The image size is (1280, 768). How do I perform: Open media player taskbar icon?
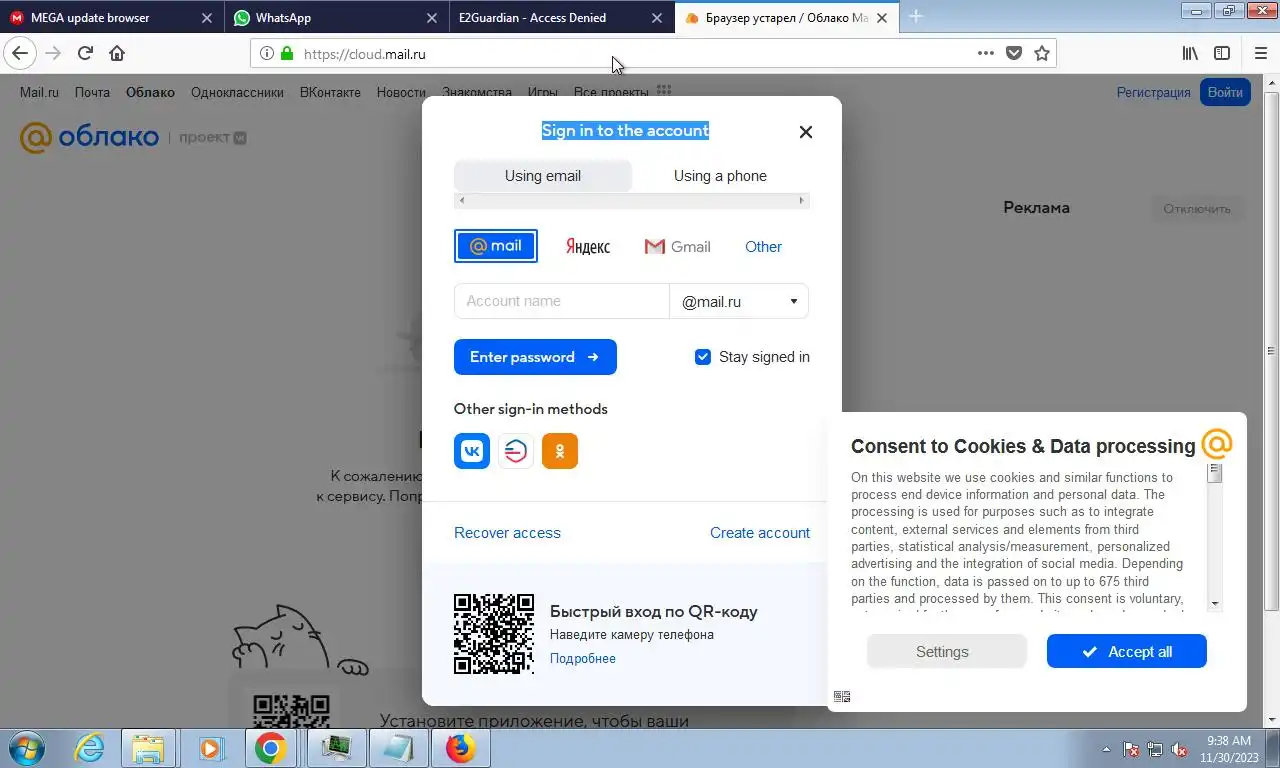pyautogui.click(x=210, y=748)
